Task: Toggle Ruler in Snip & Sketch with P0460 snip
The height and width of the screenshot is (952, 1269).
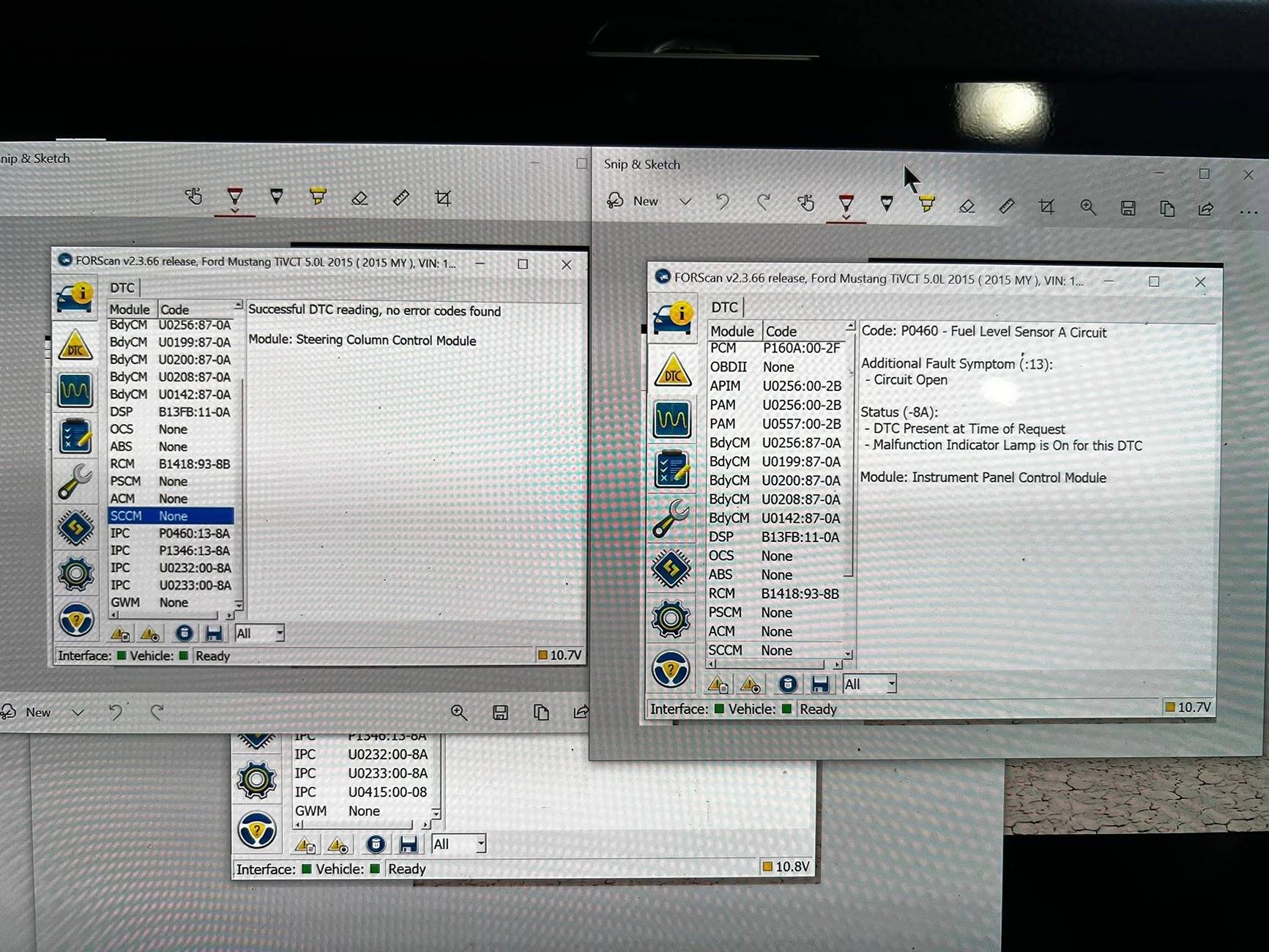Action: (1007, 207)
